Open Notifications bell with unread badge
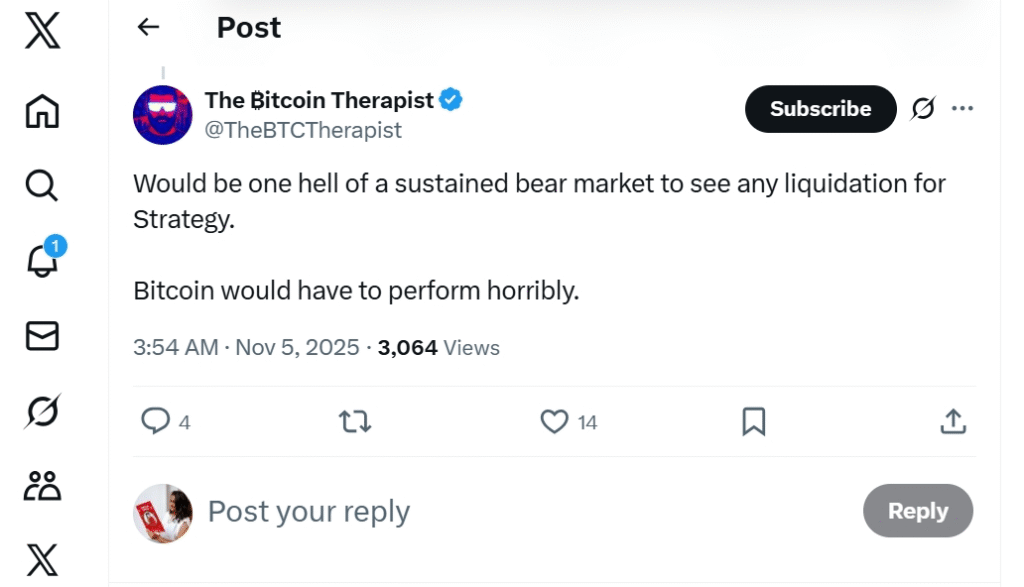The width and height of the screenshot is (1024, 587). point(42,259)
